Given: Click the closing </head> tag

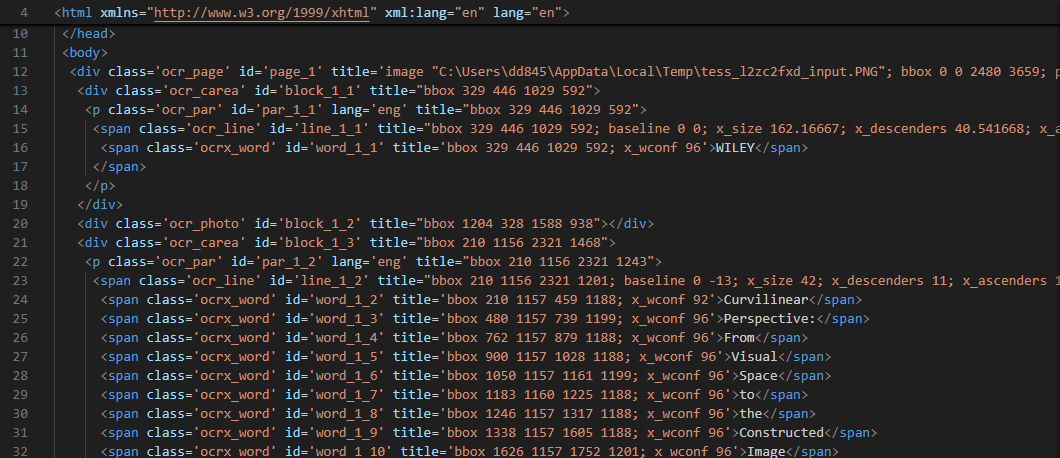Looking at the screenshot, I should point(89,33).
